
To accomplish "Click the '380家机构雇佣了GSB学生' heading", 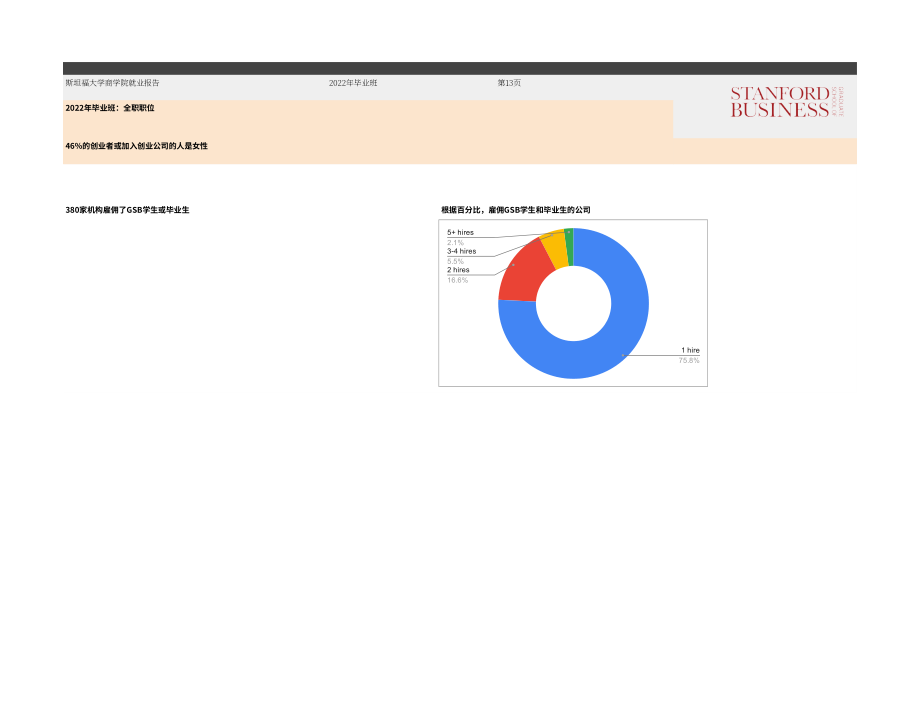I will click(x=127, y=210).
